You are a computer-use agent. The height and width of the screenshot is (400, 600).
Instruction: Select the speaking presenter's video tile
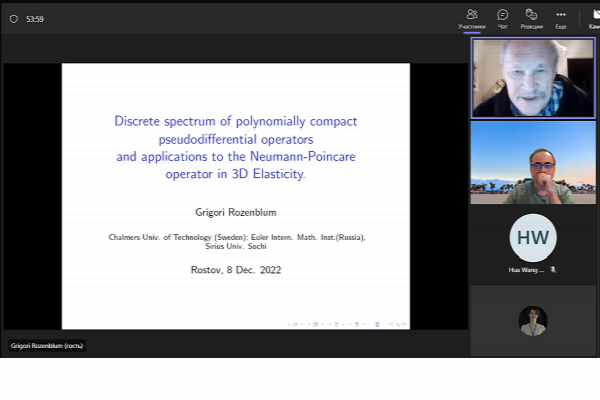coord(533,78)
